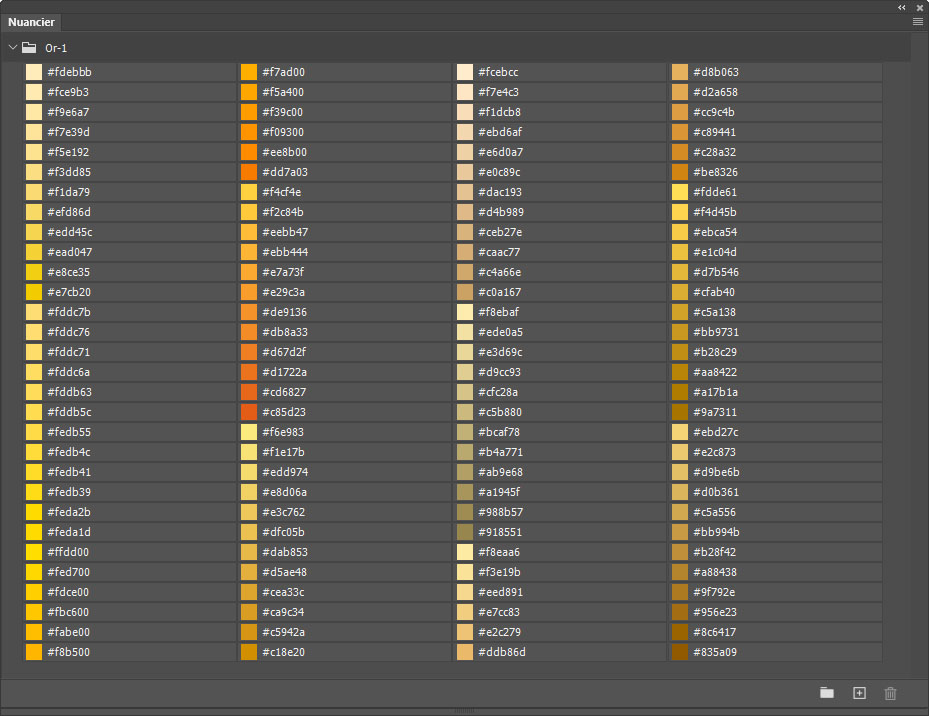Choose the #f4d45b swatch

[x=680, y=212]
